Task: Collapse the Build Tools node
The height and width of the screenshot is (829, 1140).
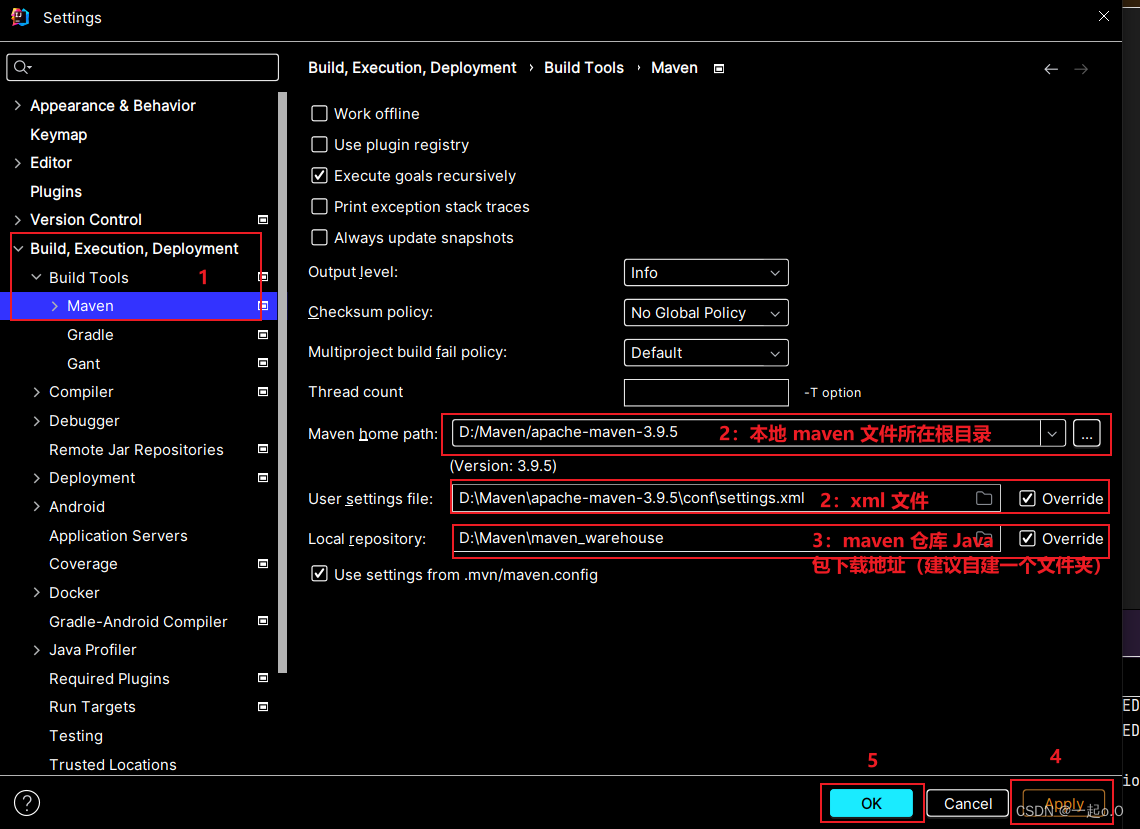Action: pyautogui.click(x=36, y=277)
